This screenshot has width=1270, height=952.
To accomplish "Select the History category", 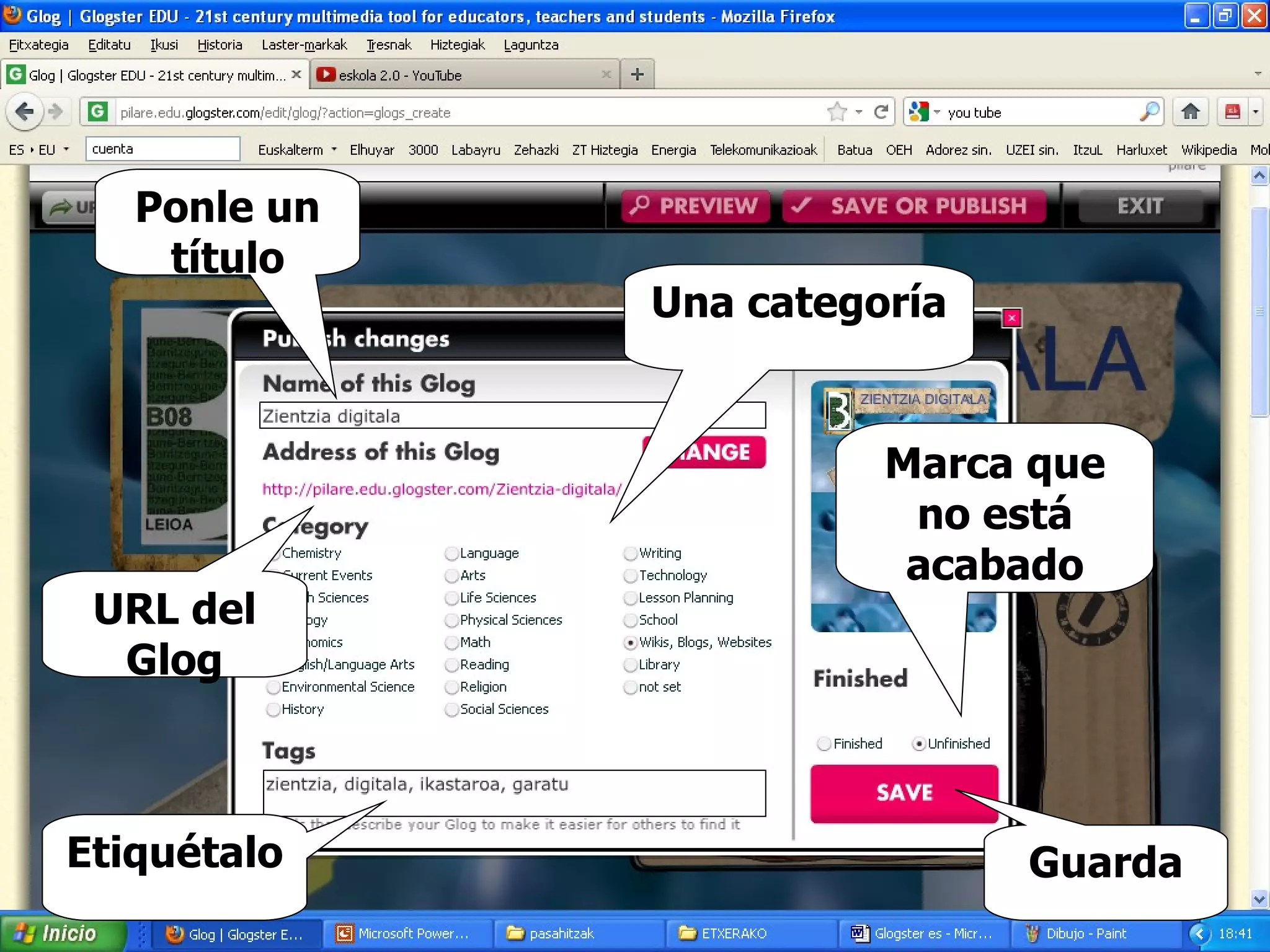I will point(273,709).
